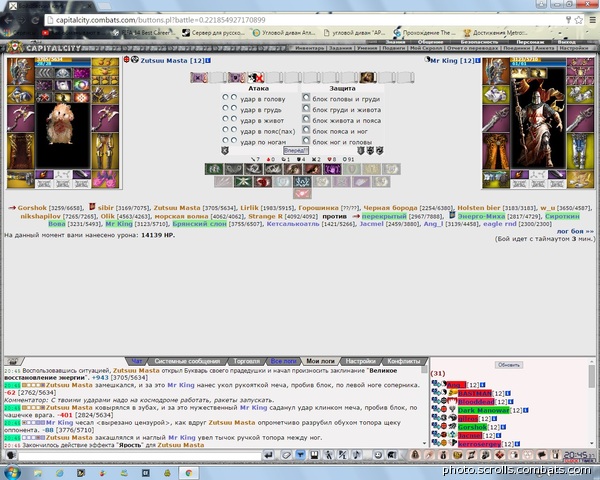Click the chat log vertical scrollbar
This screenshot has height=480, width=600.
point(424,406)
